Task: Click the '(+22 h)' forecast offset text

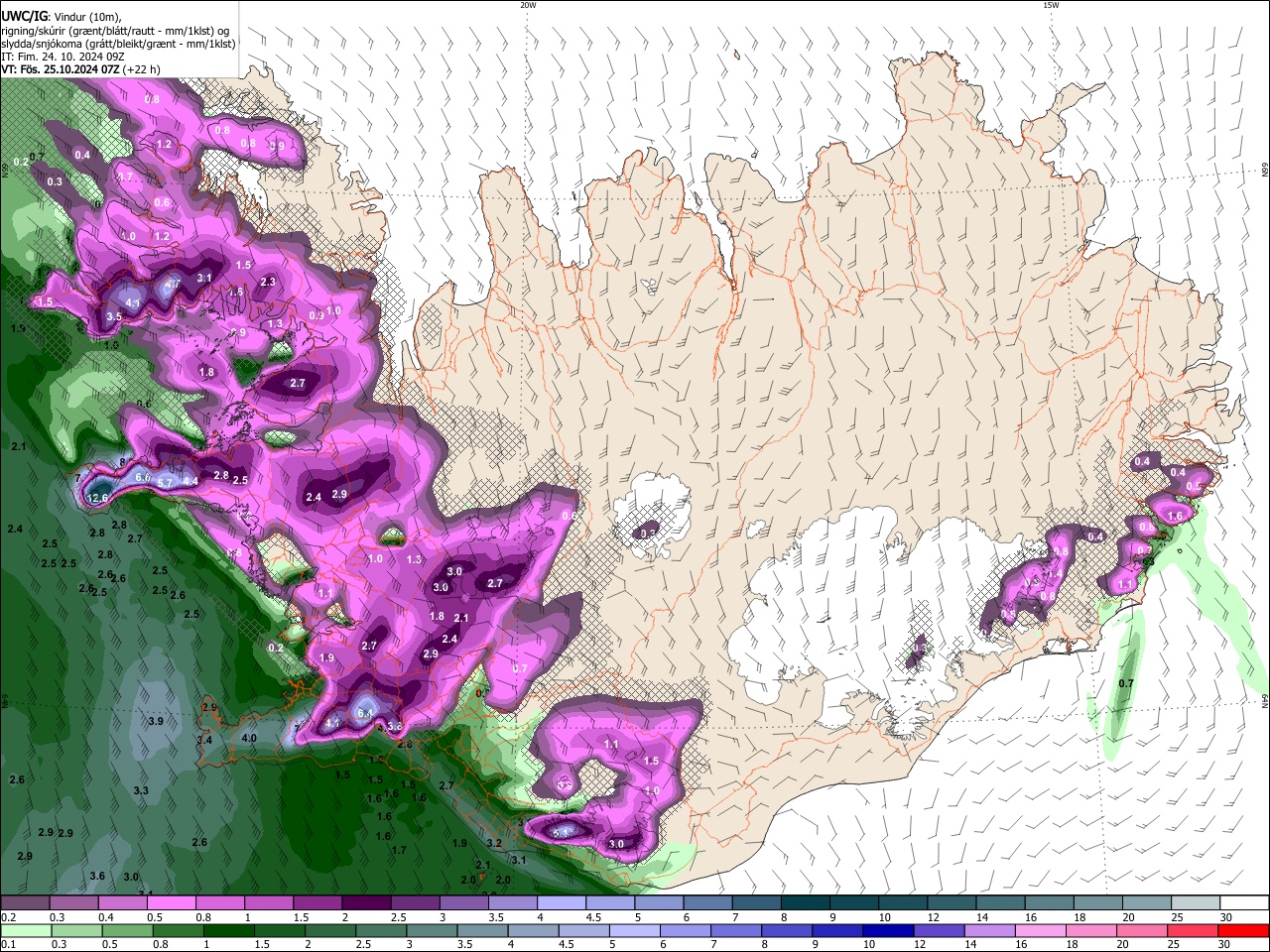Action: tap(143, 69)
